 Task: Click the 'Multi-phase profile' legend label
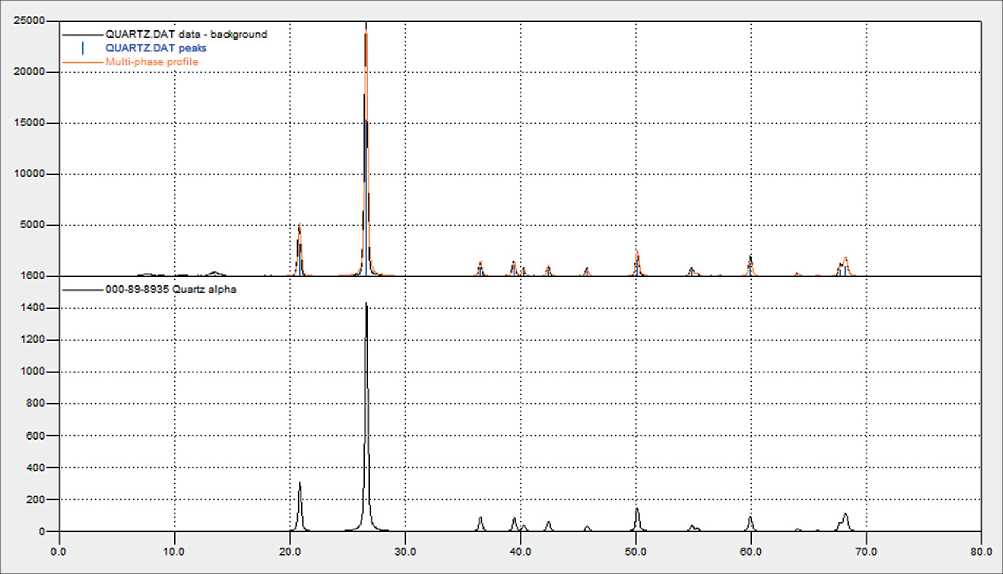pyautogui.click(x=152, y=62)
